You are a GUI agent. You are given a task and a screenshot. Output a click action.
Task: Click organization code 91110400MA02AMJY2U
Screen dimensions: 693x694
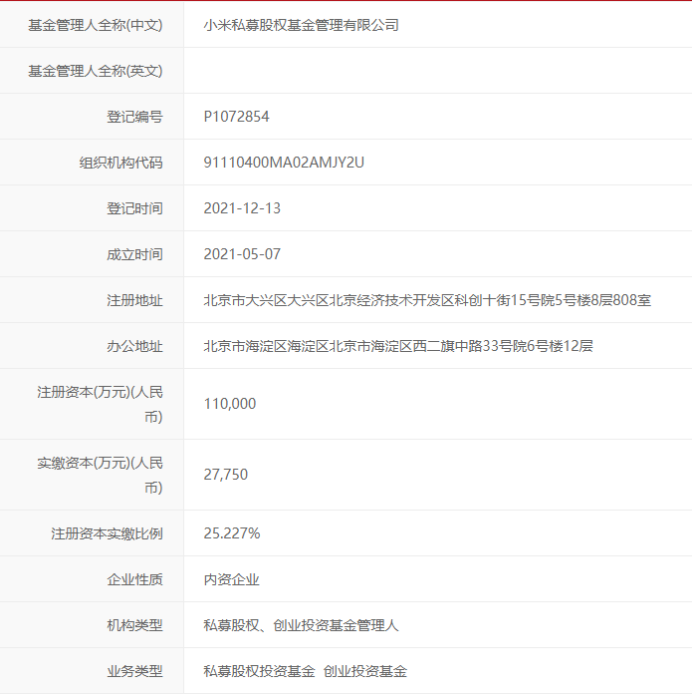pos(283,162)
